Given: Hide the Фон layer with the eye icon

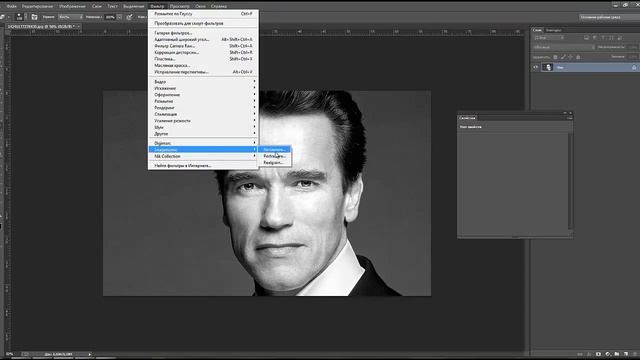Looking at the screenshot, I should click(x=536, y=67).
